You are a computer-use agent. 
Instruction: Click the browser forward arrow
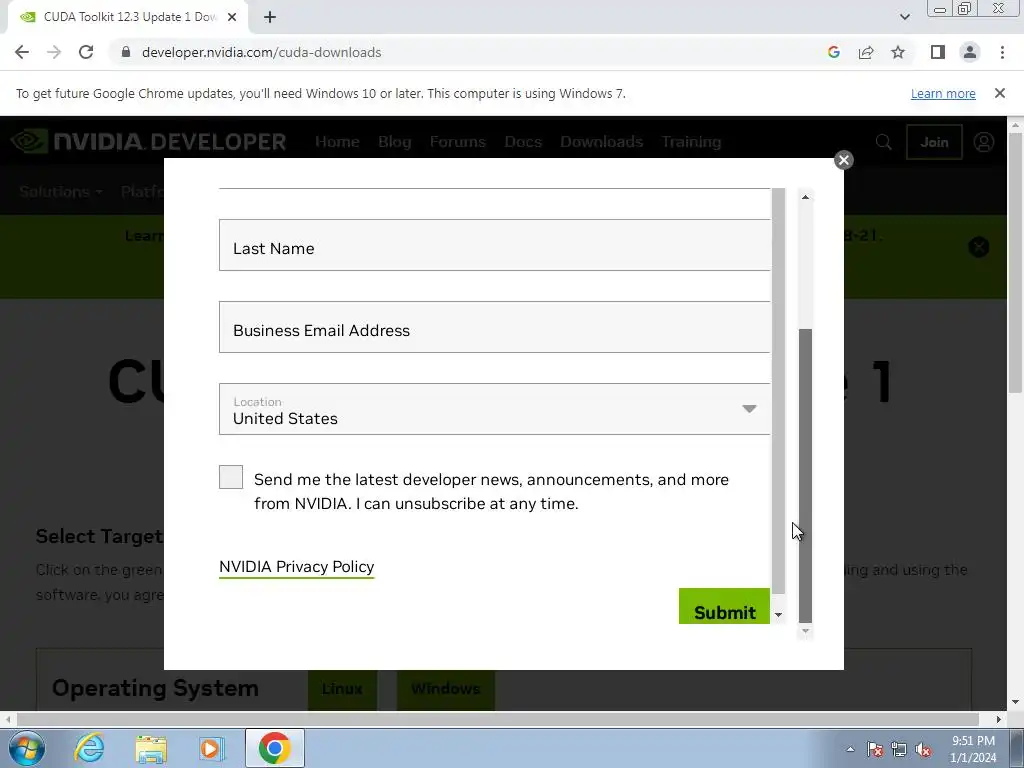tap(54, 52)
